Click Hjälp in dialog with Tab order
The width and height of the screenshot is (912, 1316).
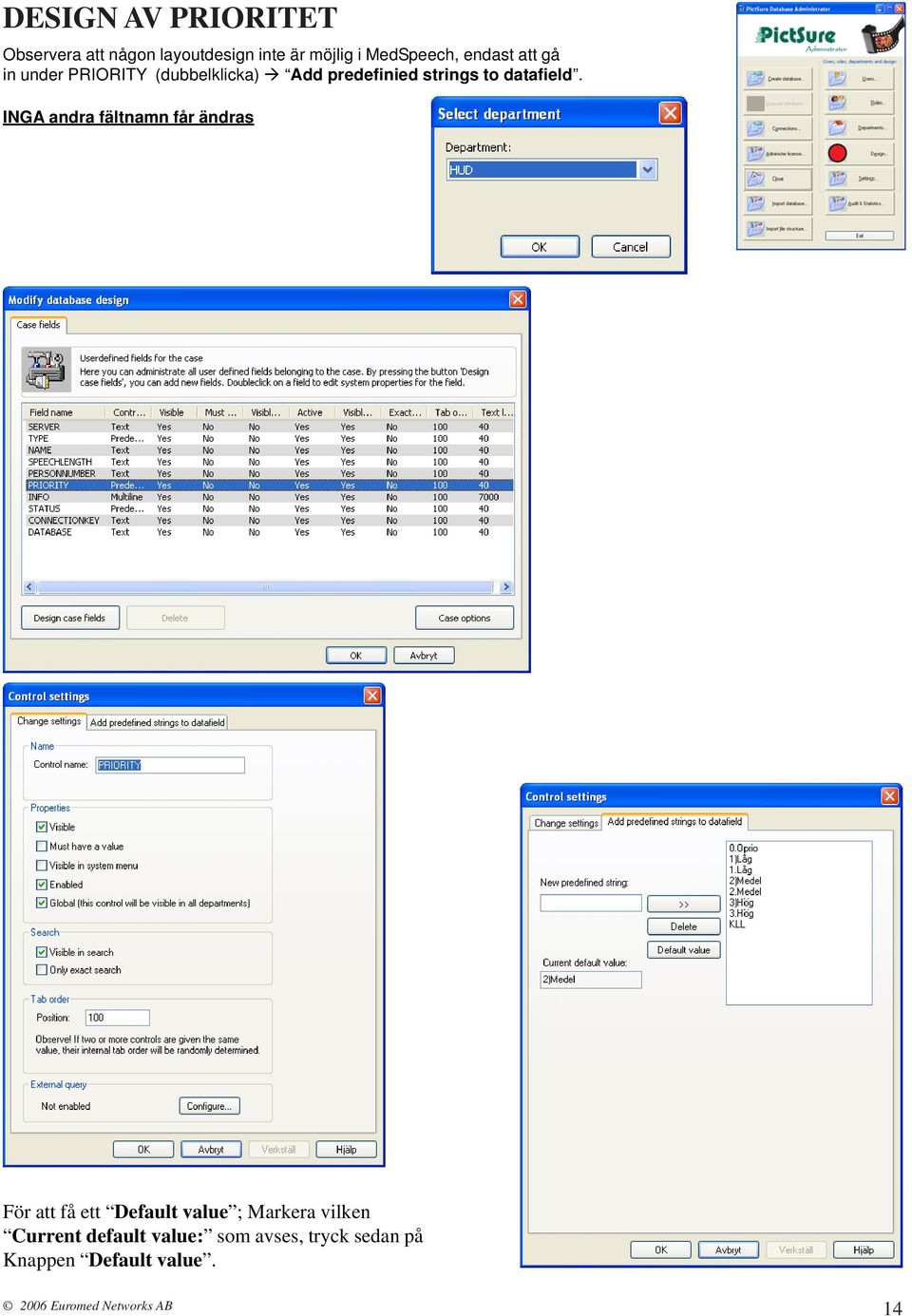click(x=347, y=1150)
